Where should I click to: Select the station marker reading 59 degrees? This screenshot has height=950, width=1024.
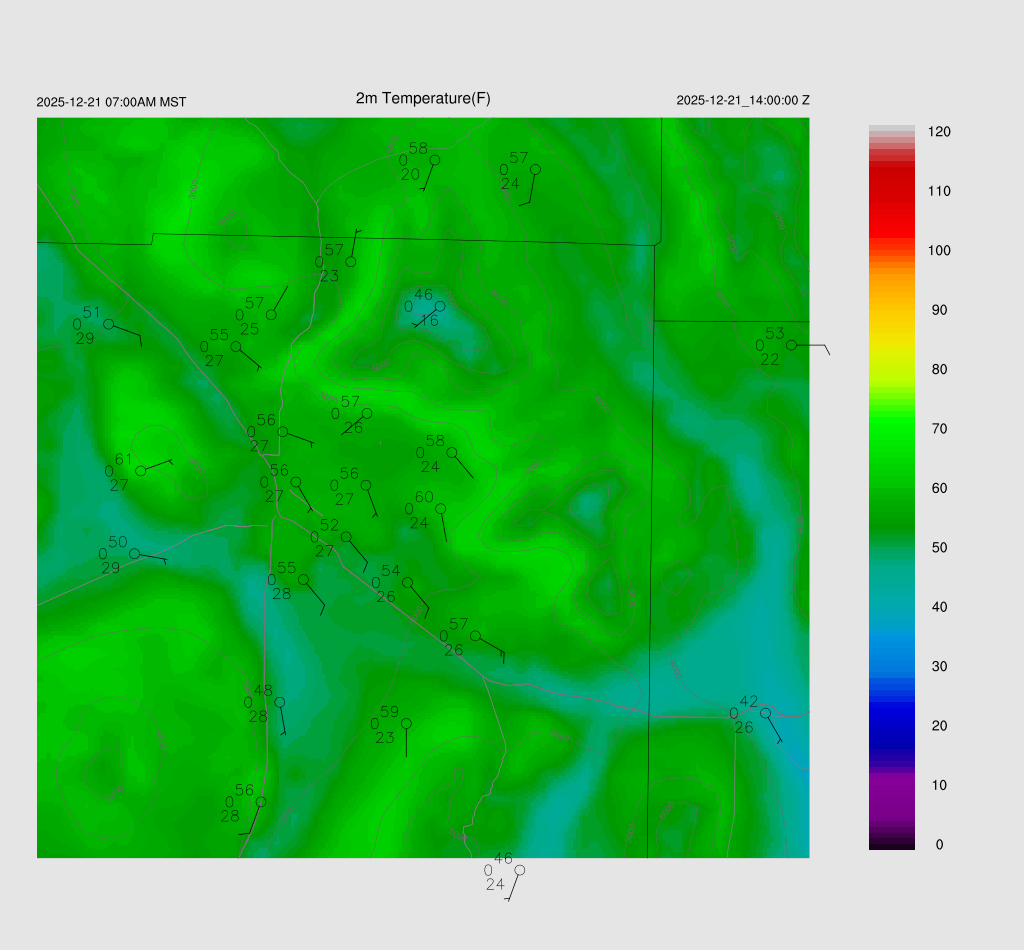pos(406,723)
